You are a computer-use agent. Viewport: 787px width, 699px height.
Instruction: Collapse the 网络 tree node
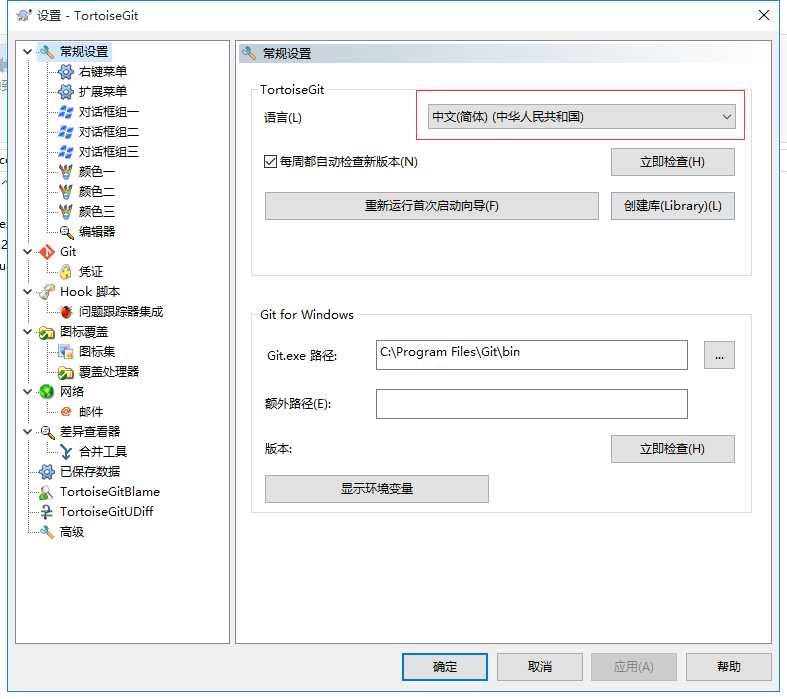coord(28,391)
